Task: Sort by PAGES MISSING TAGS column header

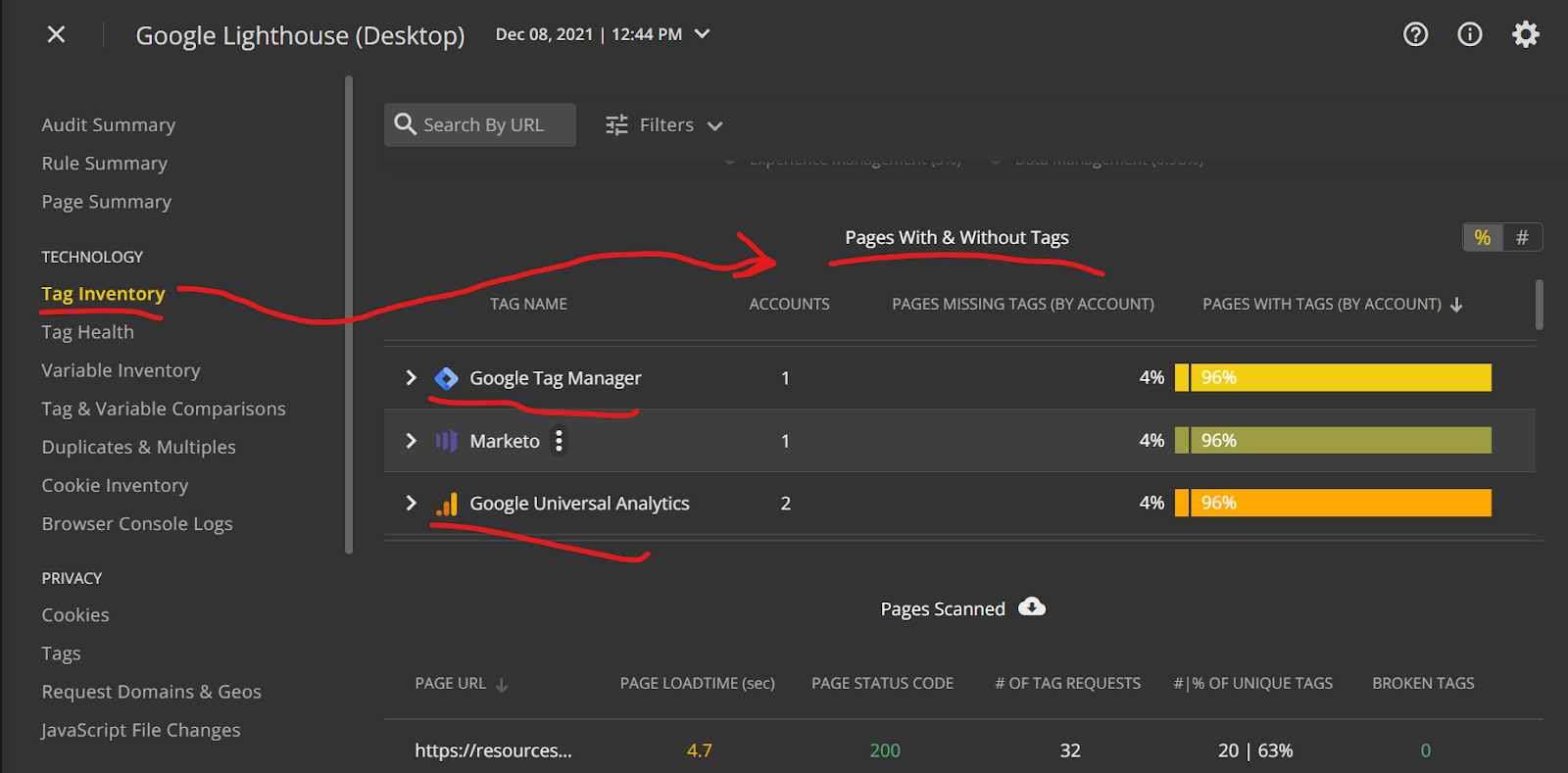Action: (x=1023, y=305)
